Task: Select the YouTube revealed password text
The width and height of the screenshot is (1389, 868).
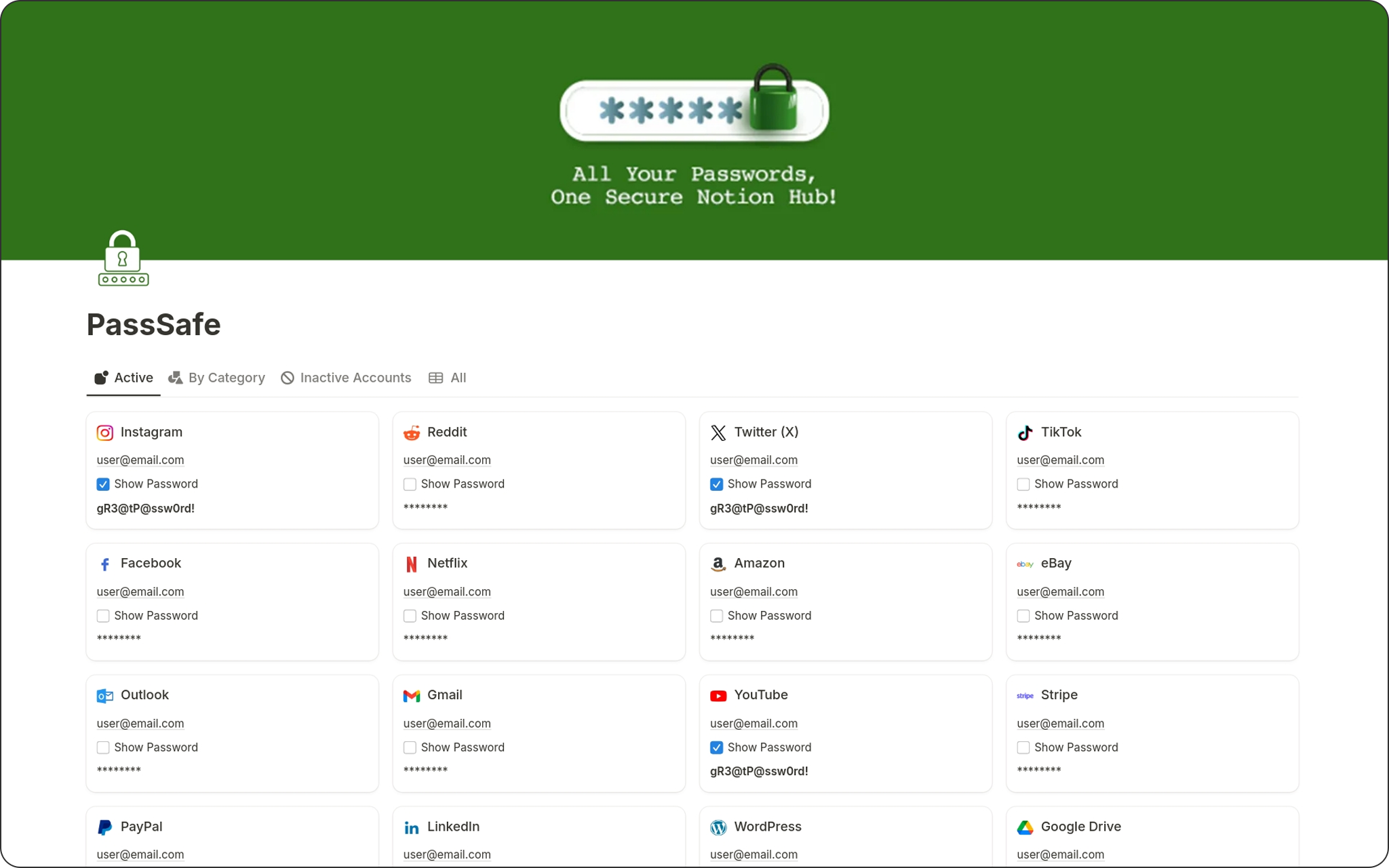Action: coord(759,772)
